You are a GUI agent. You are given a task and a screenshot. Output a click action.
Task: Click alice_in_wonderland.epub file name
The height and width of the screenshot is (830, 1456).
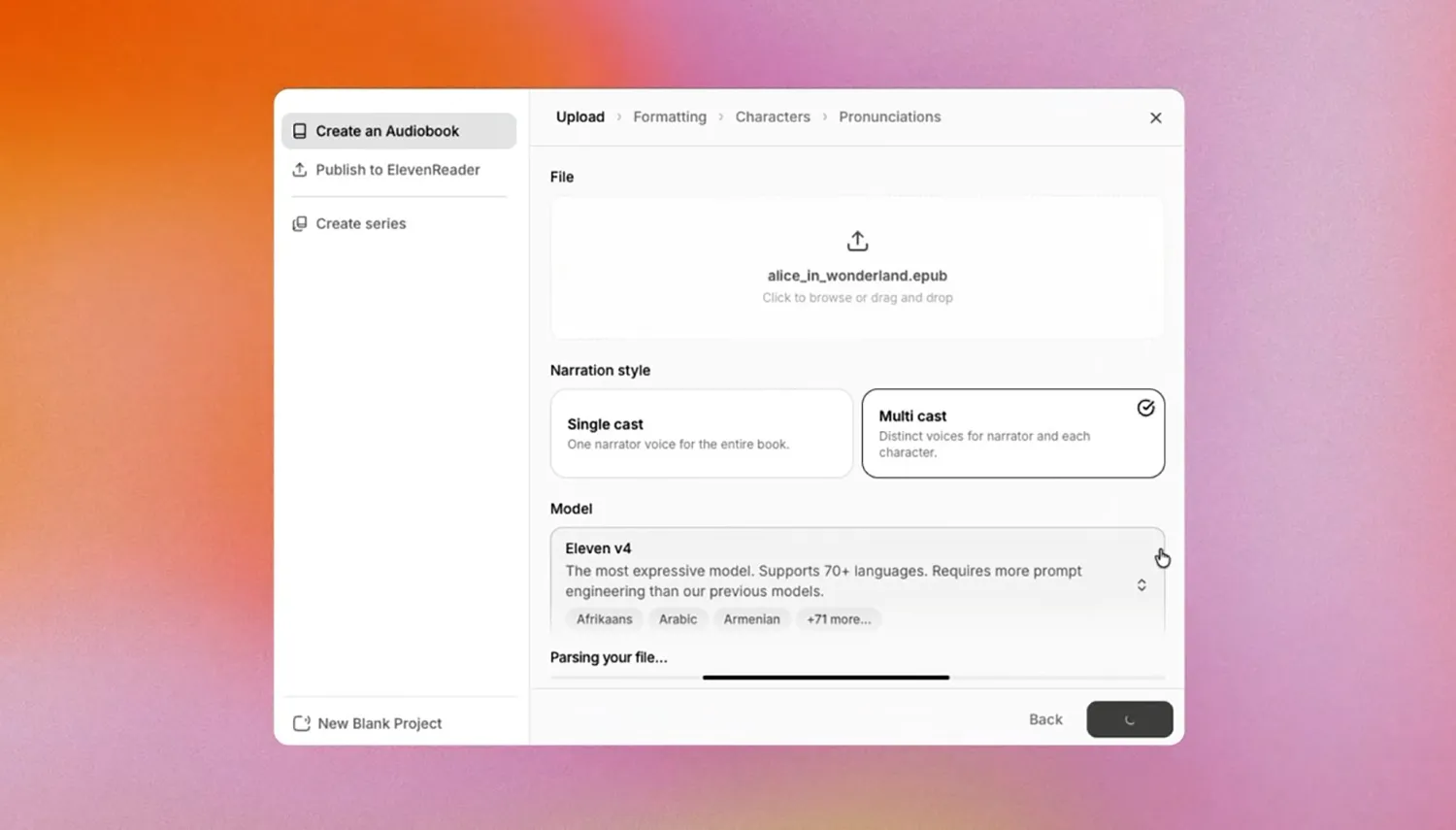tap(857, 276)
